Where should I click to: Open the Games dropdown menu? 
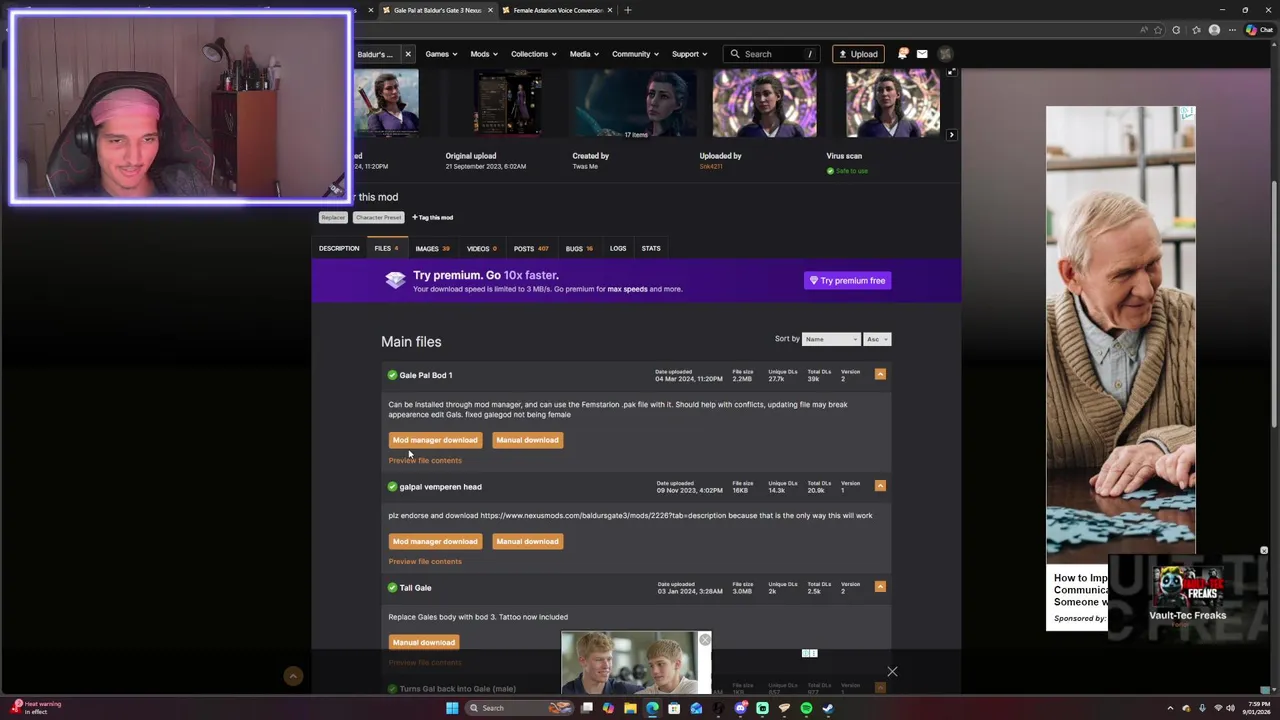coord(441,54)
